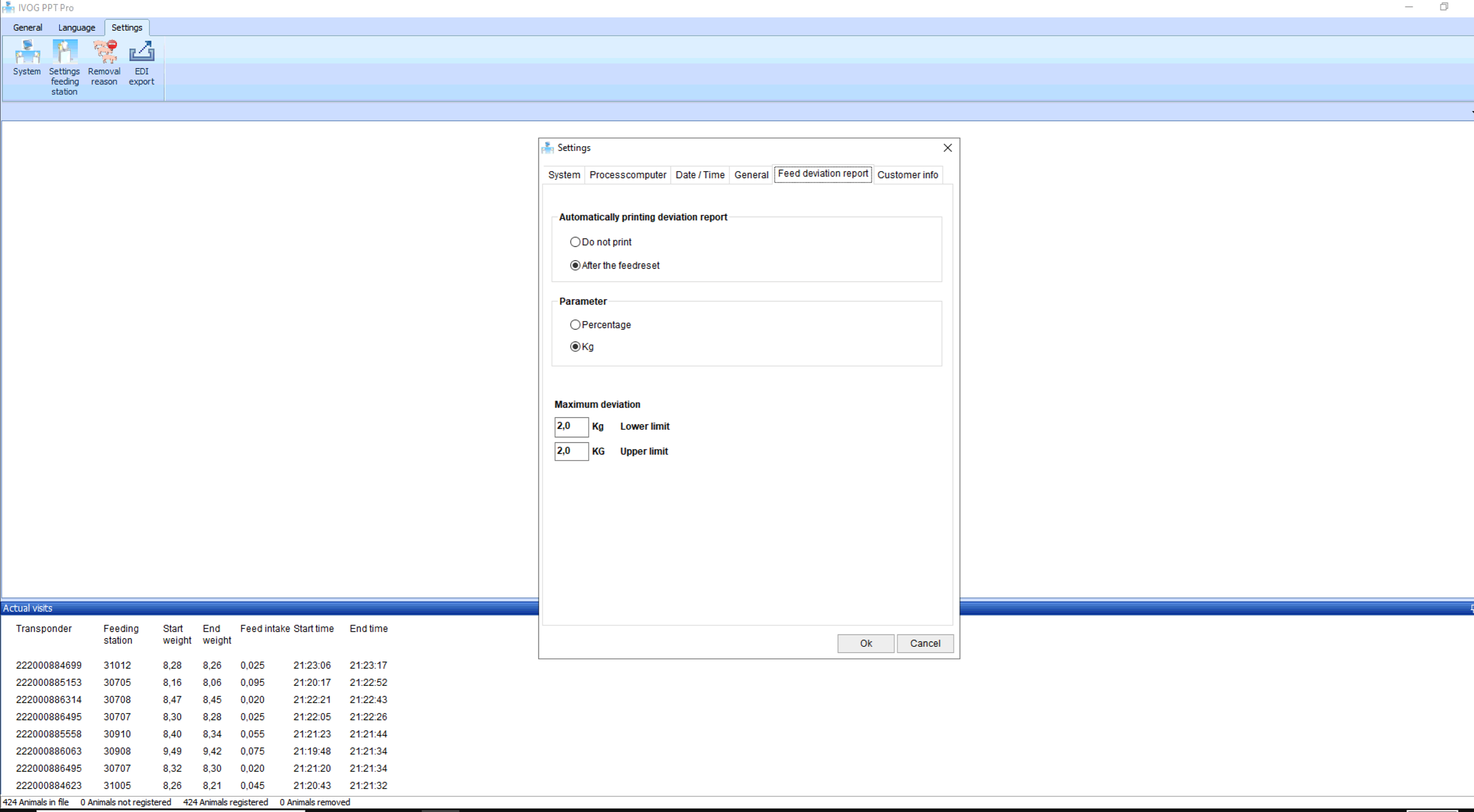Switch to the Processcomputer tab
This screenshot has width=1474, height=812.
coord(627,175)
